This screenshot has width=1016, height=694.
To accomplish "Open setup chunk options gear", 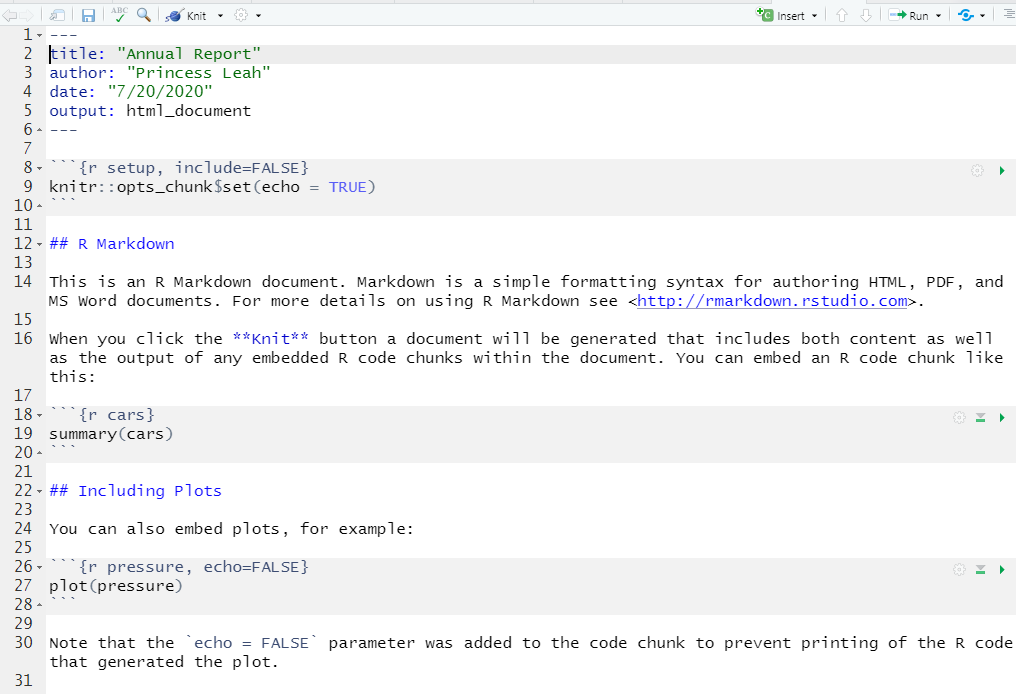I will point(977,170).
